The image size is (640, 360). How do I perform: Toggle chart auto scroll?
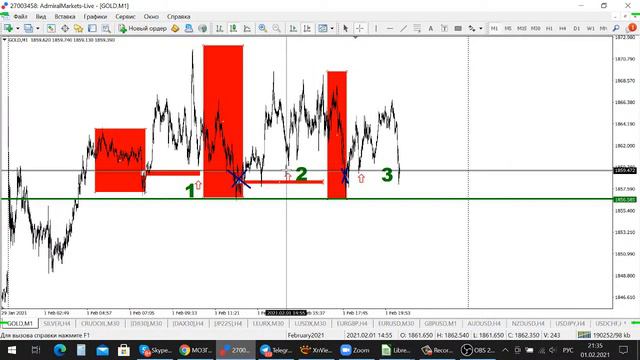(293, 28)
